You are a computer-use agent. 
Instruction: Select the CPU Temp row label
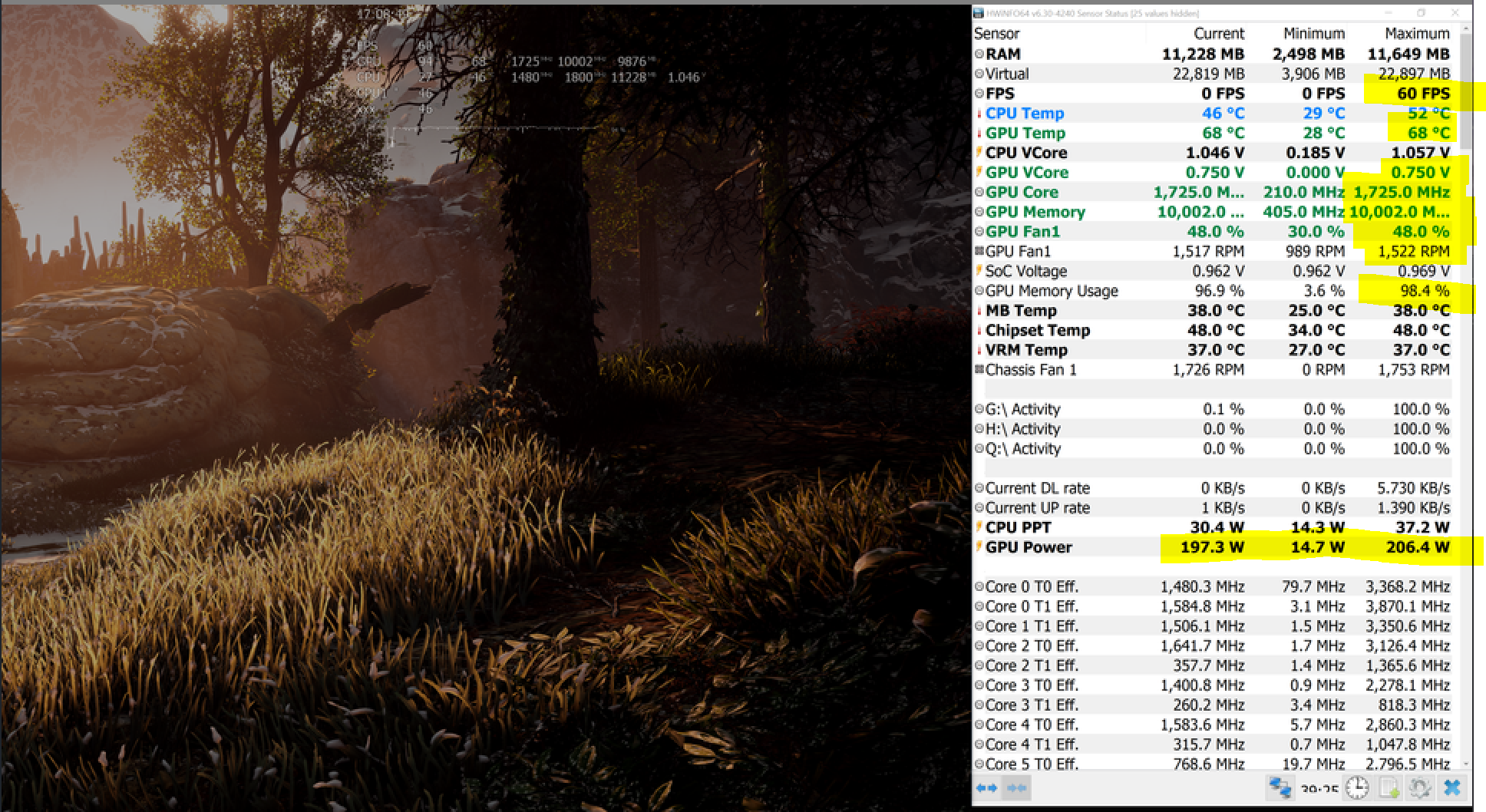tap(1025, 114)
